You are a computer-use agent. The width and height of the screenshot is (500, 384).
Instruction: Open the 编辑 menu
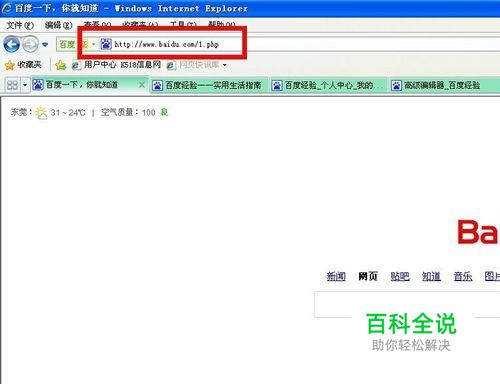point(58,25)
